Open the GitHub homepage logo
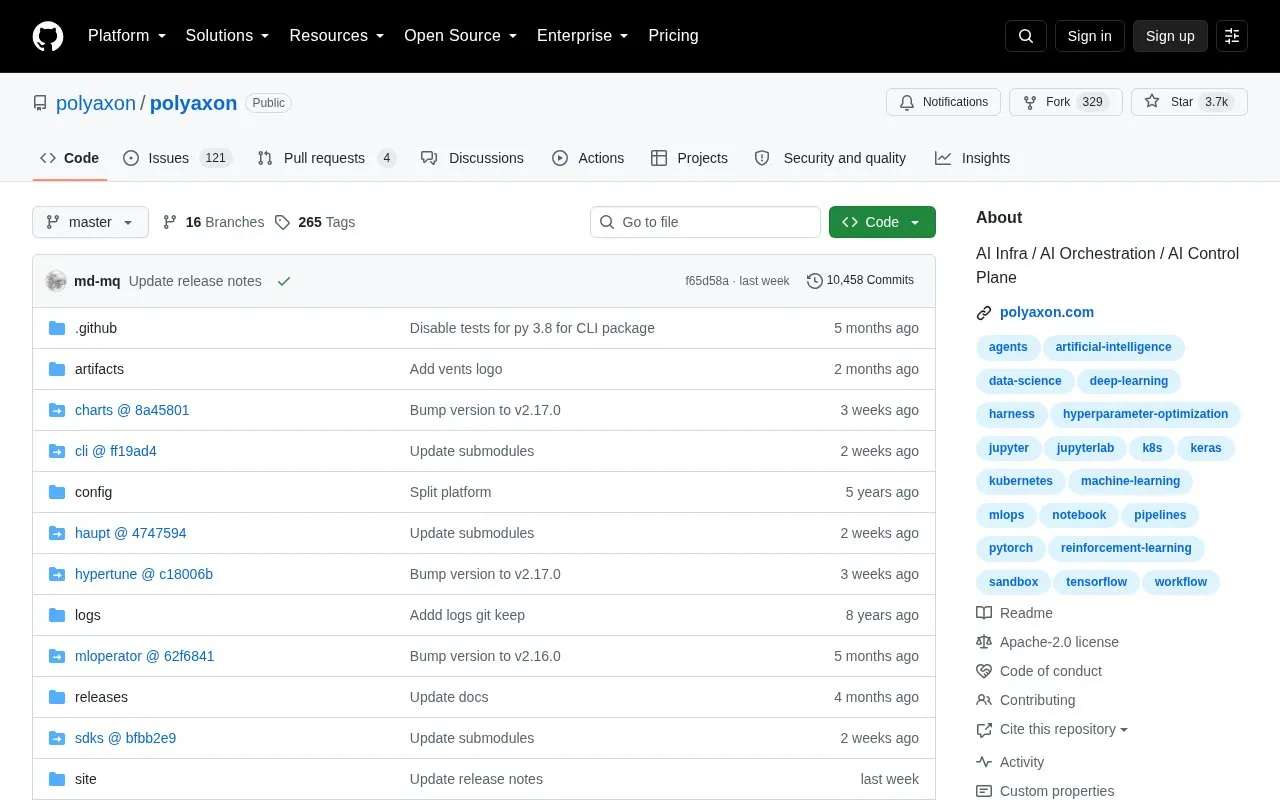Viewport: 1280px width, 800px height. (48, 36)
